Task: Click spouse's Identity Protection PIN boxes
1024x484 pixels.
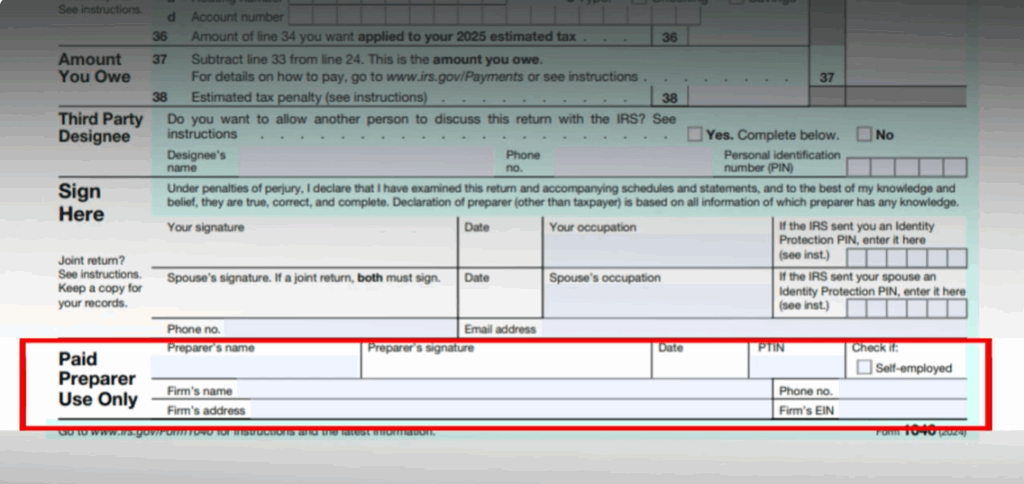Action: point(906,308)
